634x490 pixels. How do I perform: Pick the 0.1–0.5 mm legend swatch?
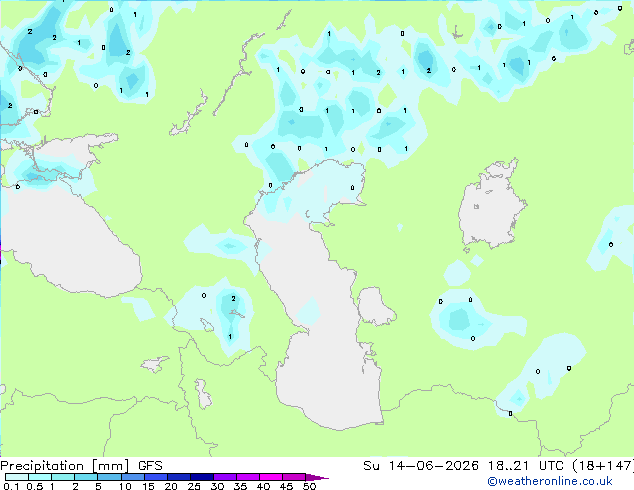click(17, 477)
